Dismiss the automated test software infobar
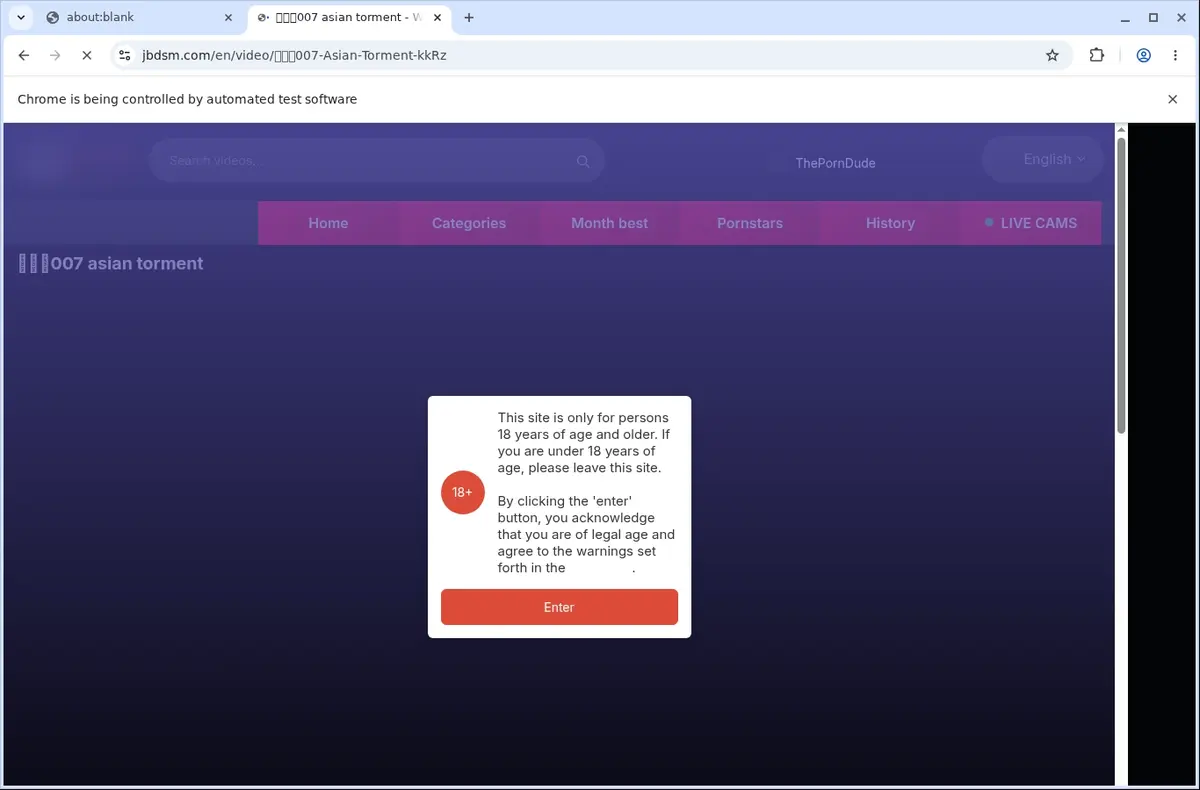 1173,99
